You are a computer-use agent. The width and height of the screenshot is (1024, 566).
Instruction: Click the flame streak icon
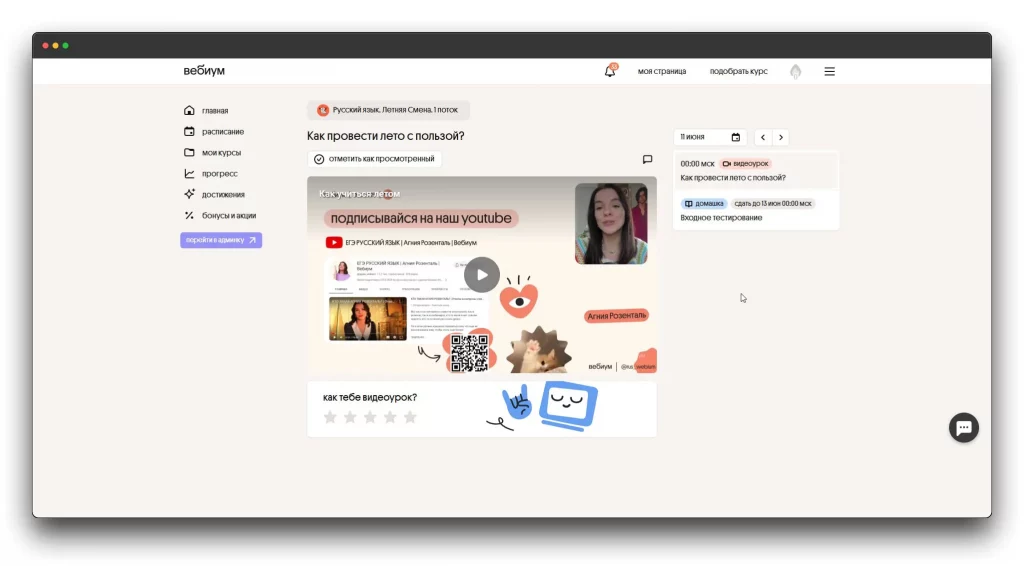(x=795, y=71)
